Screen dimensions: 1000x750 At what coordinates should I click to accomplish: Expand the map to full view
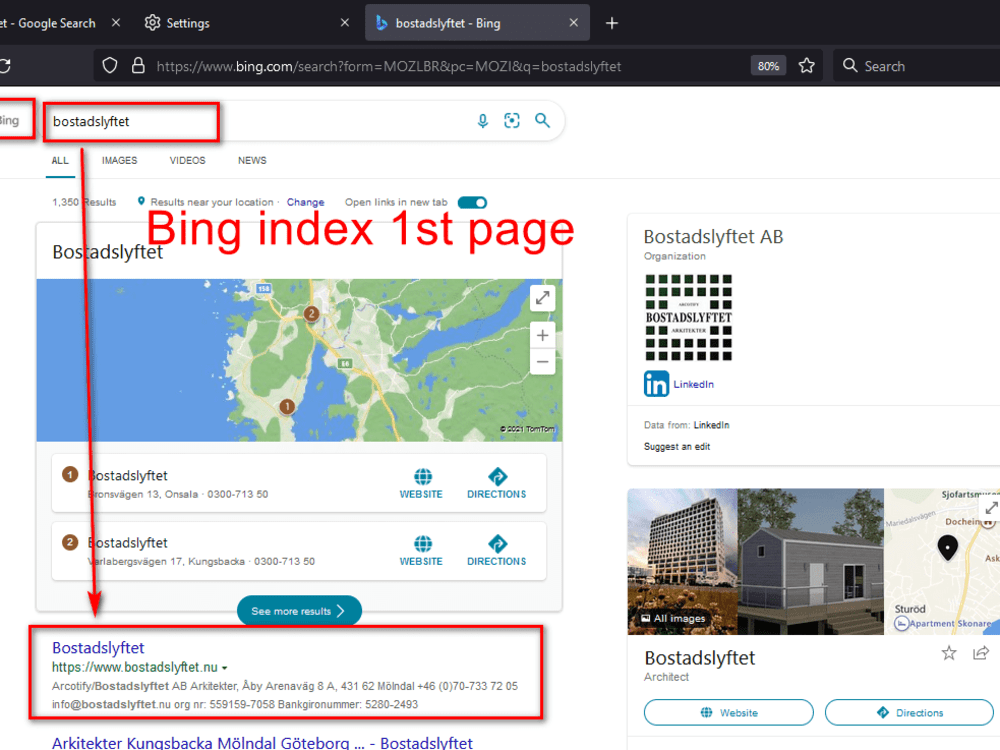(542, 298)
